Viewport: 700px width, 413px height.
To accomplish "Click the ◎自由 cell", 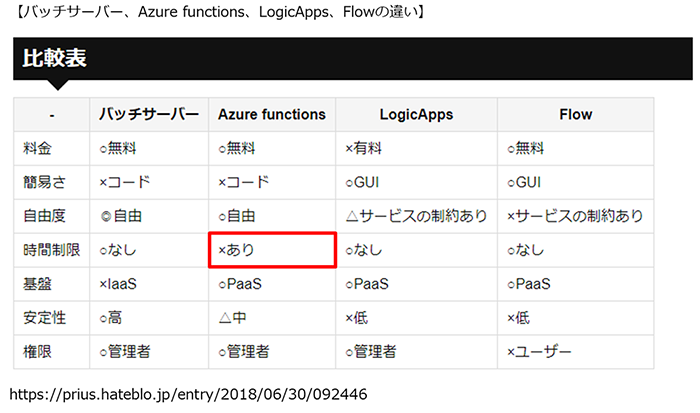I will tap(149, 216).
